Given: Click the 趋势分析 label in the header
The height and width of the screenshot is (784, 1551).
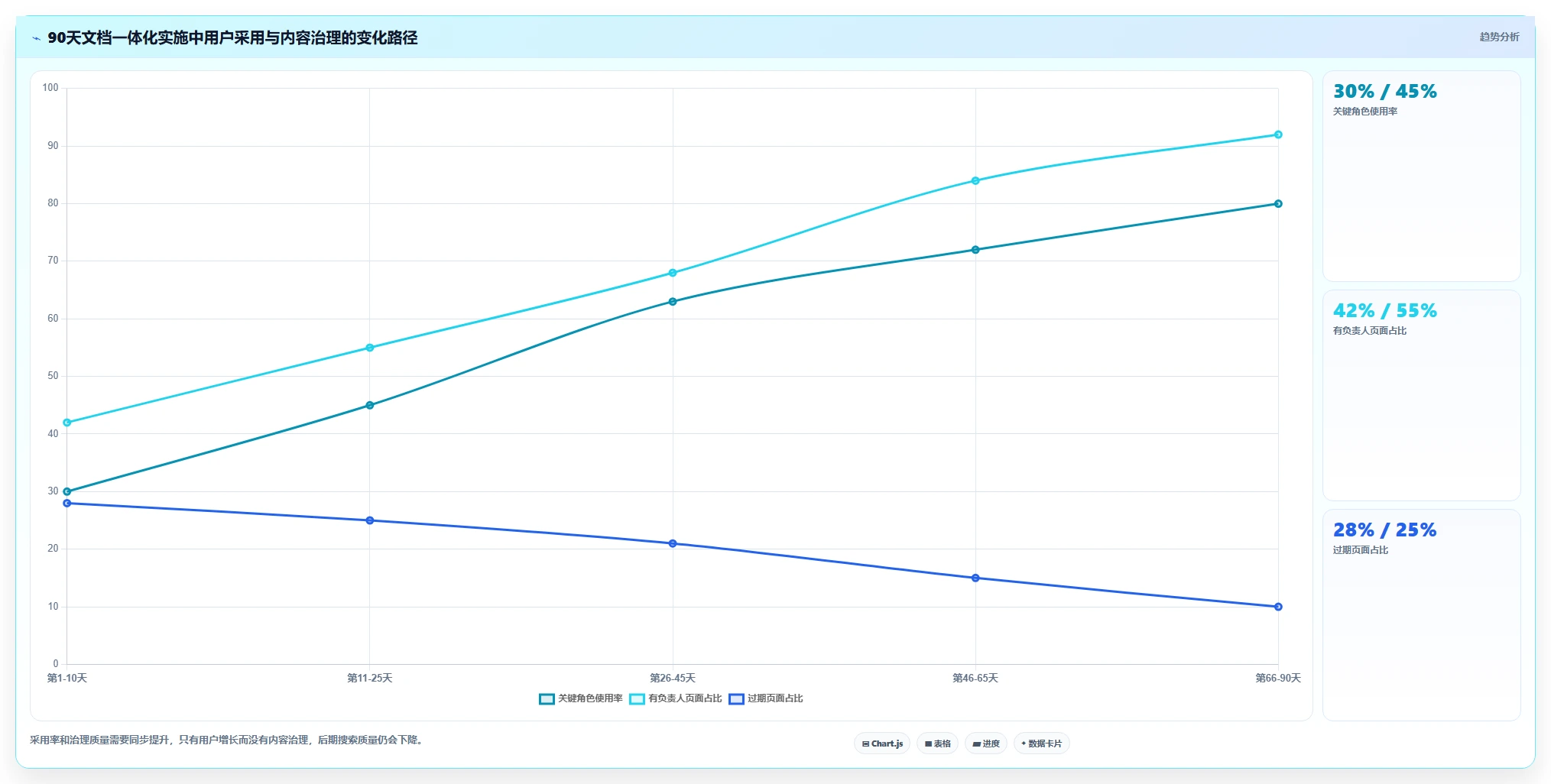Looking at the screenshot, I should [1499, 37].
